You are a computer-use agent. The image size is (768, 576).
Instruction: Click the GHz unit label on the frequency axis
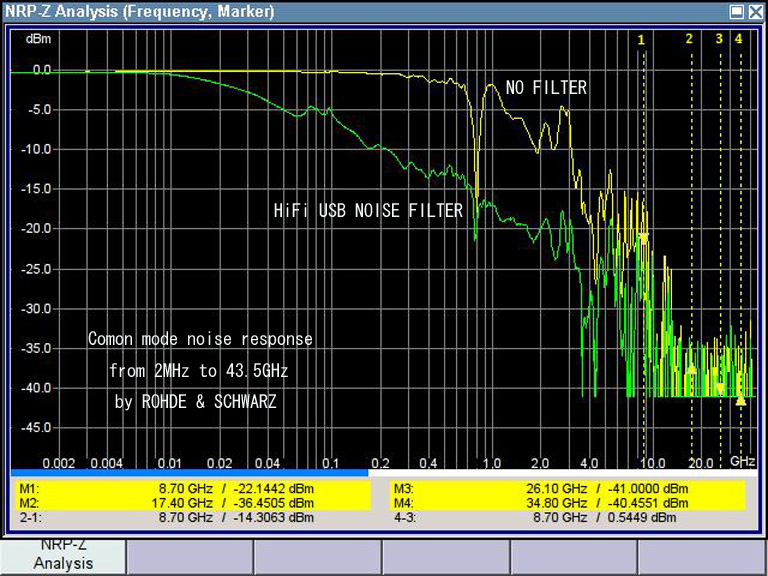tap(743, 461)
